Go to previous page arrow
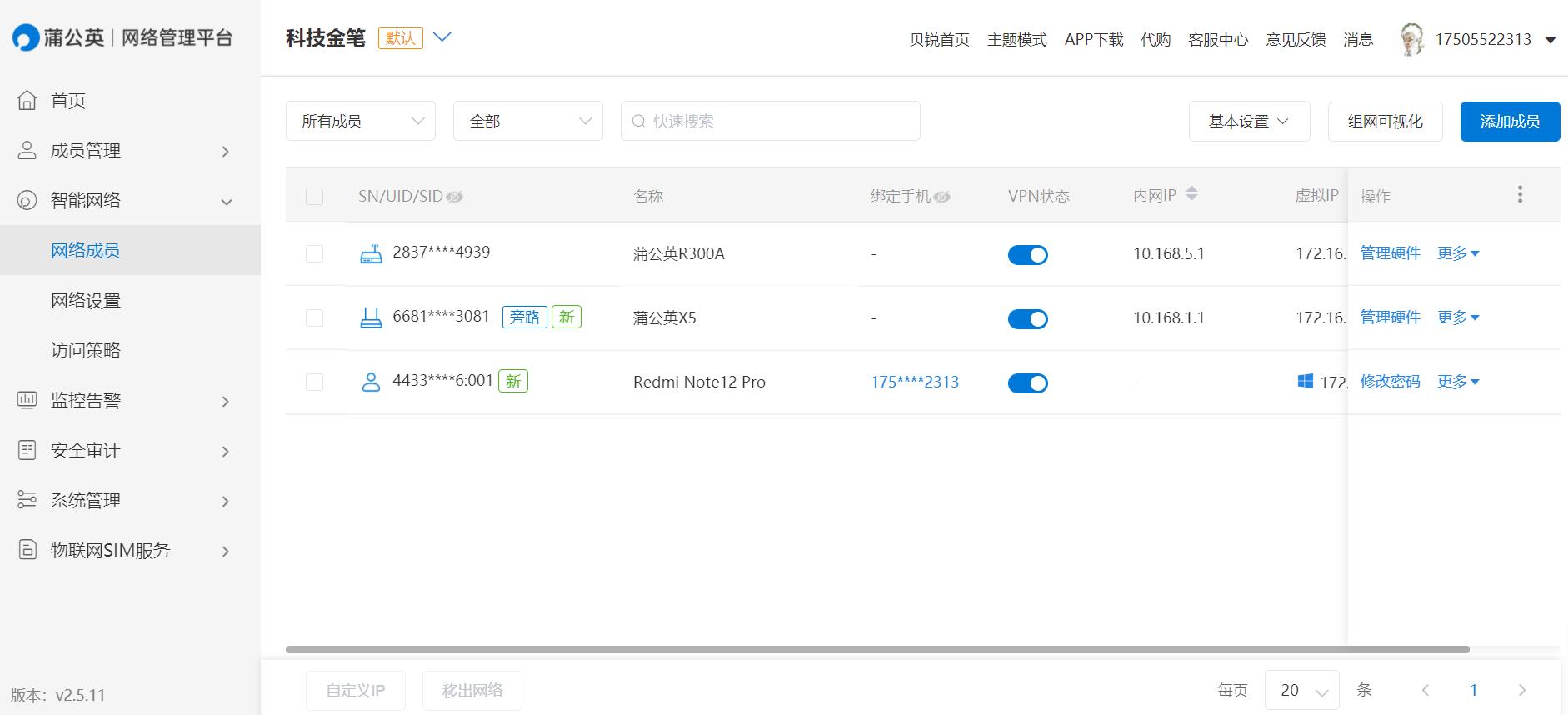 coord(1426,690)
